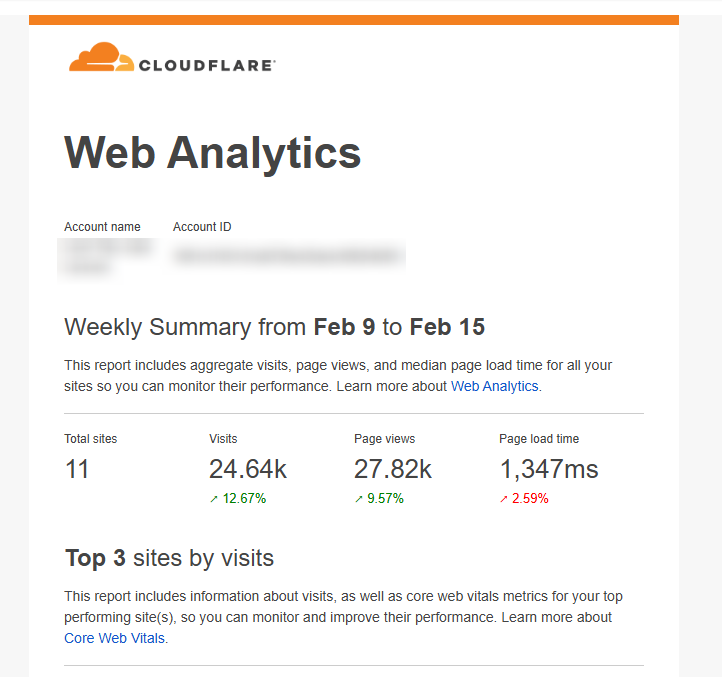722x677 pixels.
Task: Click the Page load time label
Action: point(539,439)
